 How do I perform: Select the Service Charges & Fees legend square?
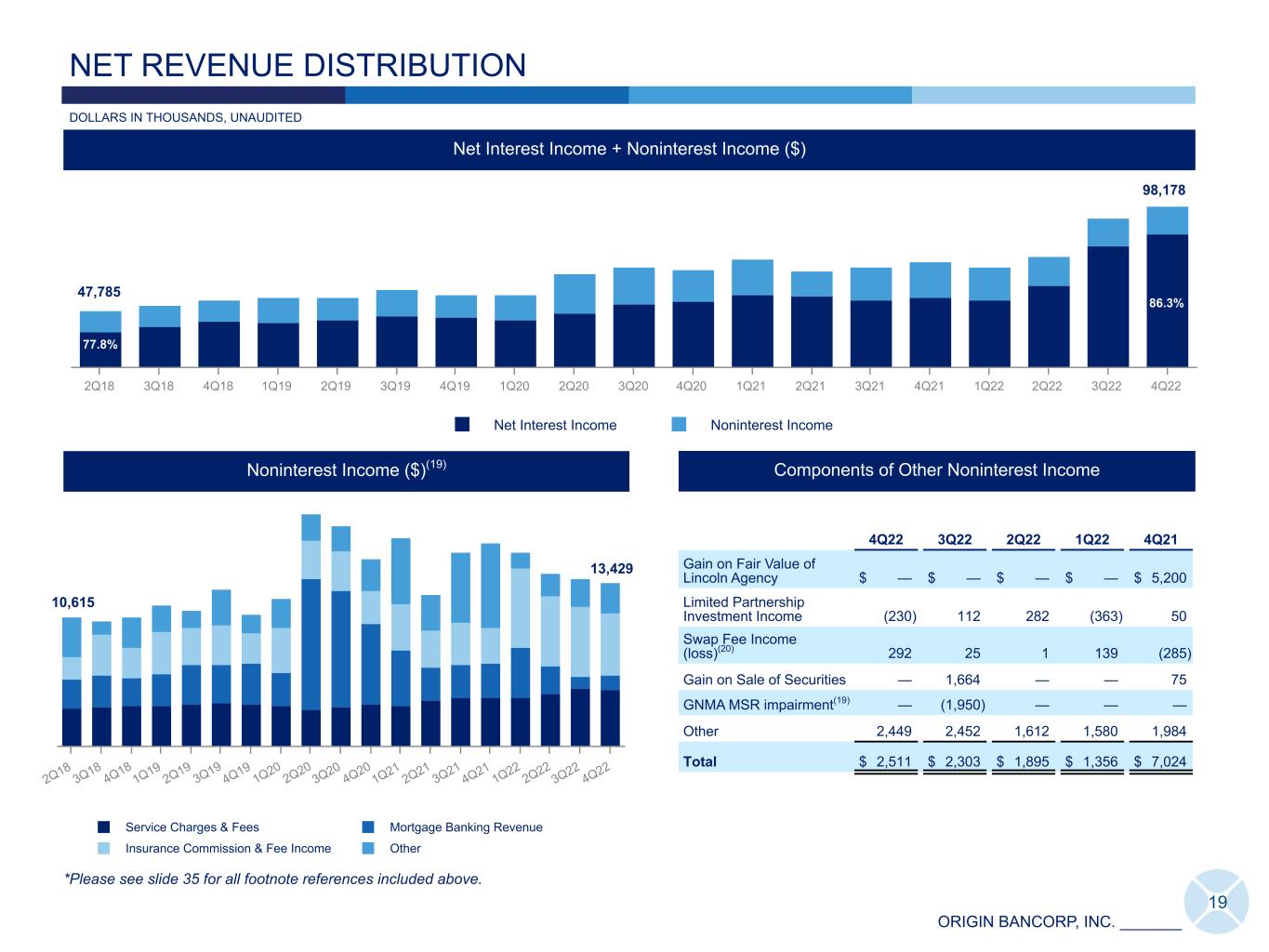point(104,826)
